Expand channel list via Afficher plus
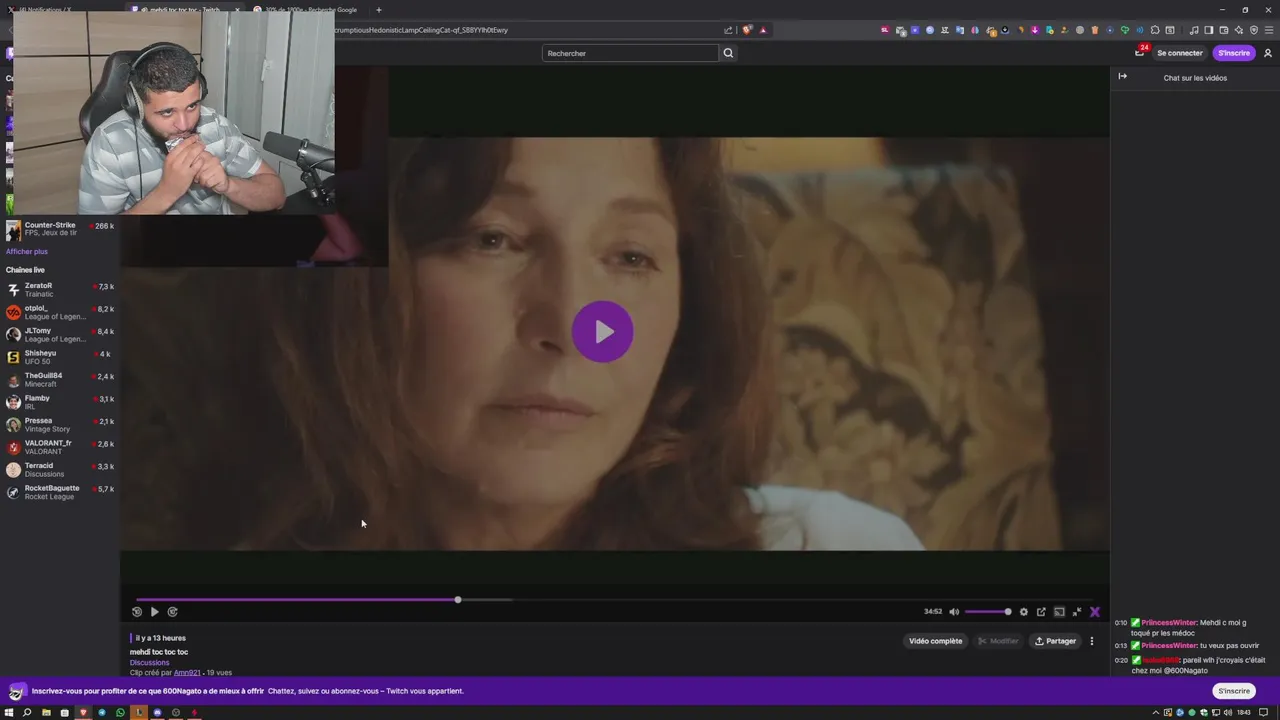The width and height of the screenshot is (1280, 720). coord(27,252)
